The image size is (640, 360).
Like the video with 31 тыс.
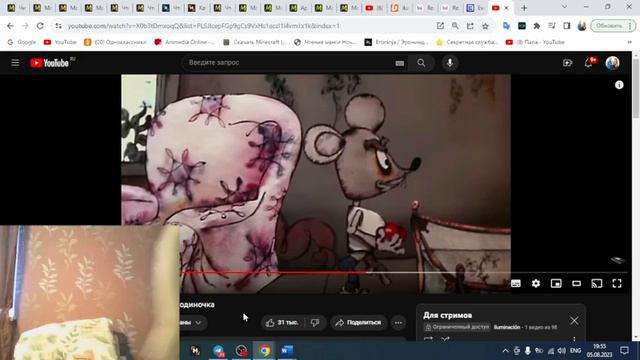tap(282, 322)
